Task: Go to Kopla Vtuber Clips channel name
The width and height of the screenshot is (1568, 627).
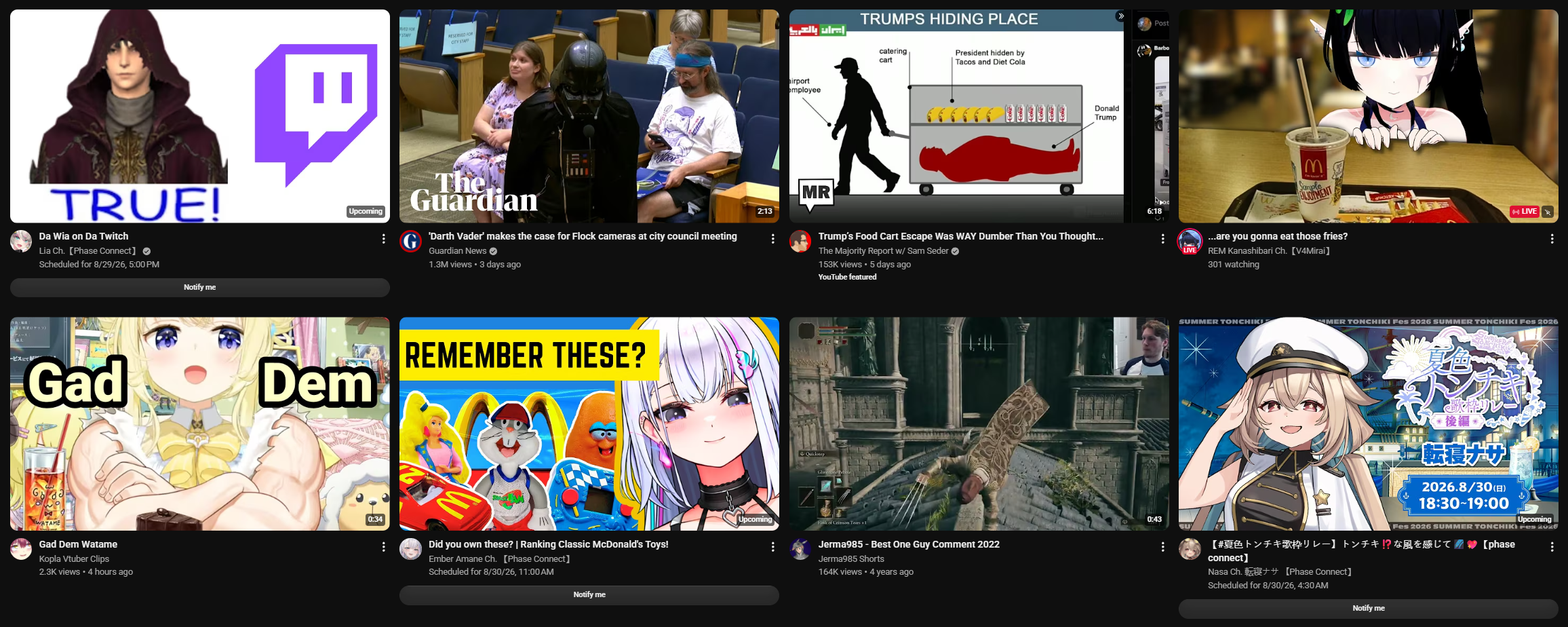Action: 74,559
